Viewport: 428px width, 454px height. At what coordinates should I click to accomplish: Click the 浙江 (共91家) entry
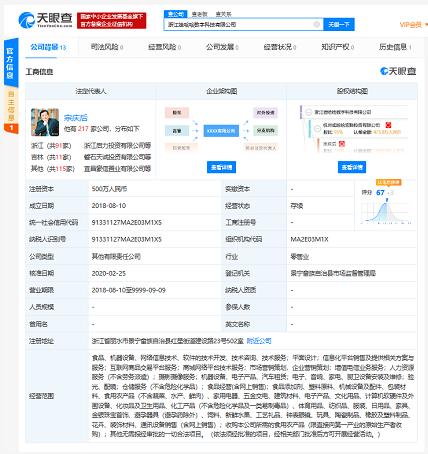(51, 146)
